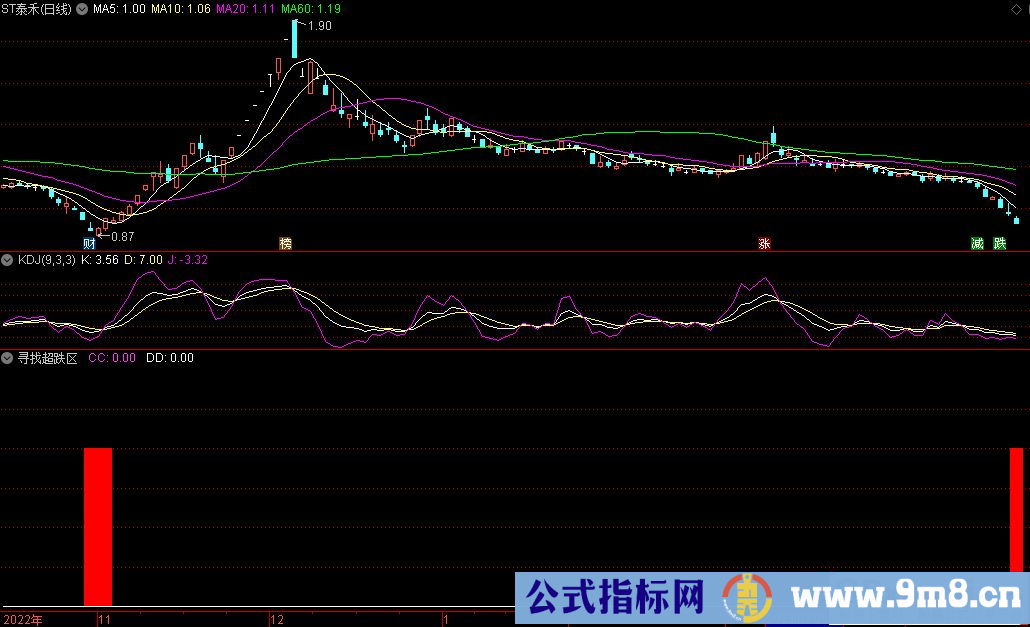The height and width of the screenshot is (627, 1030).
Task: Click the 减 event marker icon
Action: click(977, 244)
